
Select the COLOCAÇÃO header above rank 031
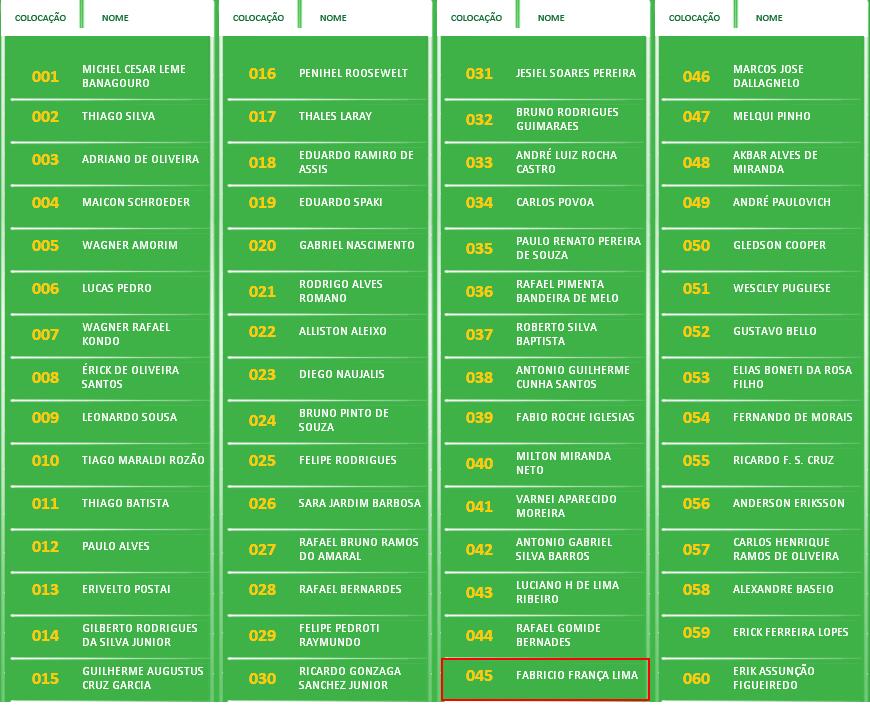click(x=476, y=18)
